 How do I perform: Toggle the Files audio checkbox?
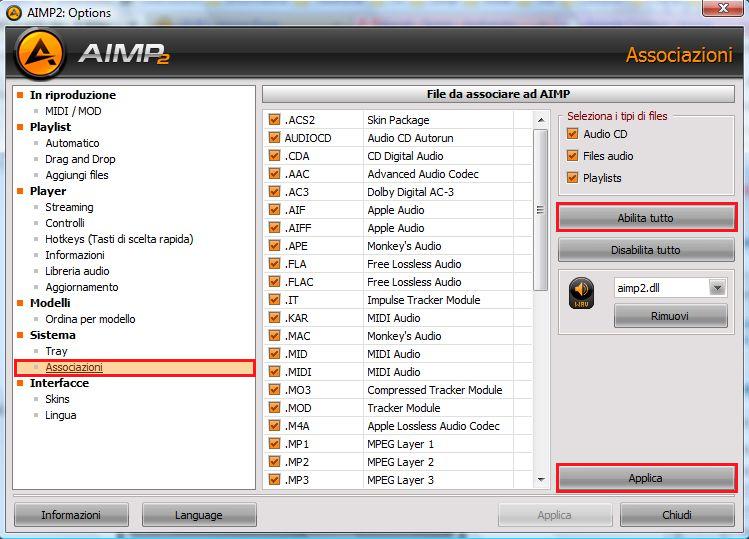572,155
